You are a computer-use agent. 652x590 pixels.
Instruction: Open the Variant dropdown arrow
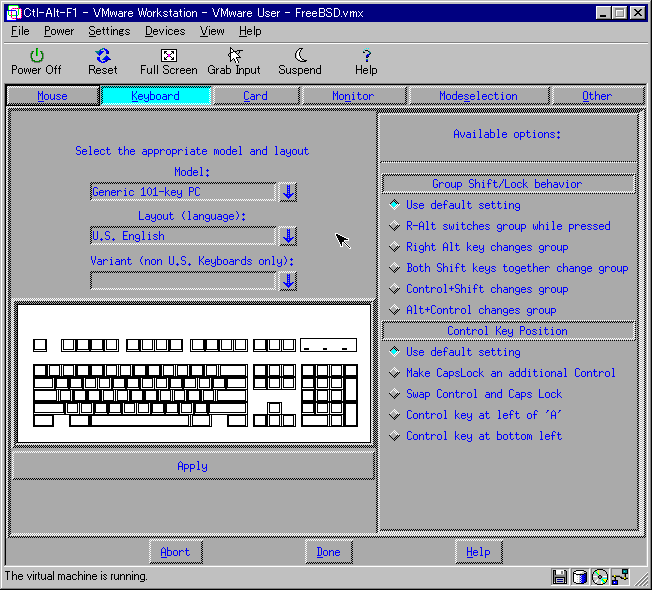[x=288, y=281]
